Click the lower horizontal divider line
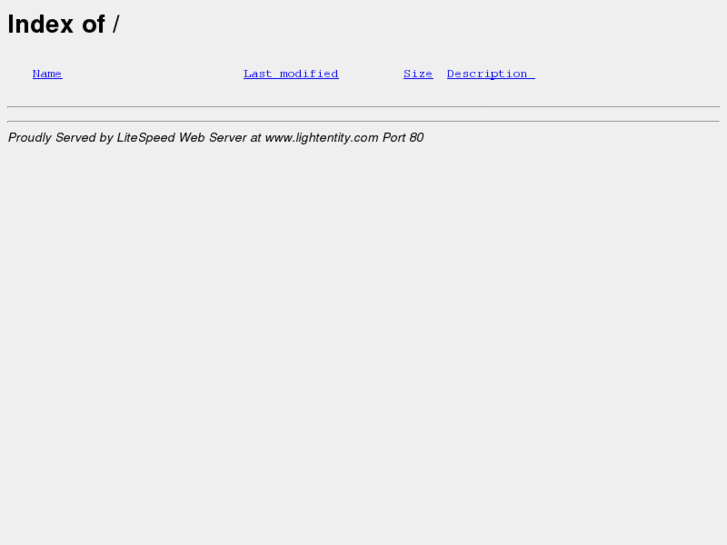Viewport: 727px width, 545px height. pos(364,122)
